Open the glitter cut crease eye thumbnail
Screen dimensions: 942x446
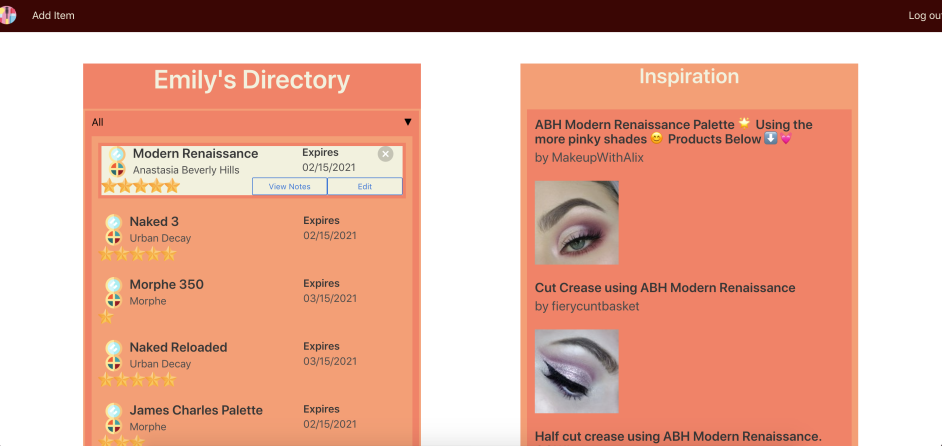577,371
